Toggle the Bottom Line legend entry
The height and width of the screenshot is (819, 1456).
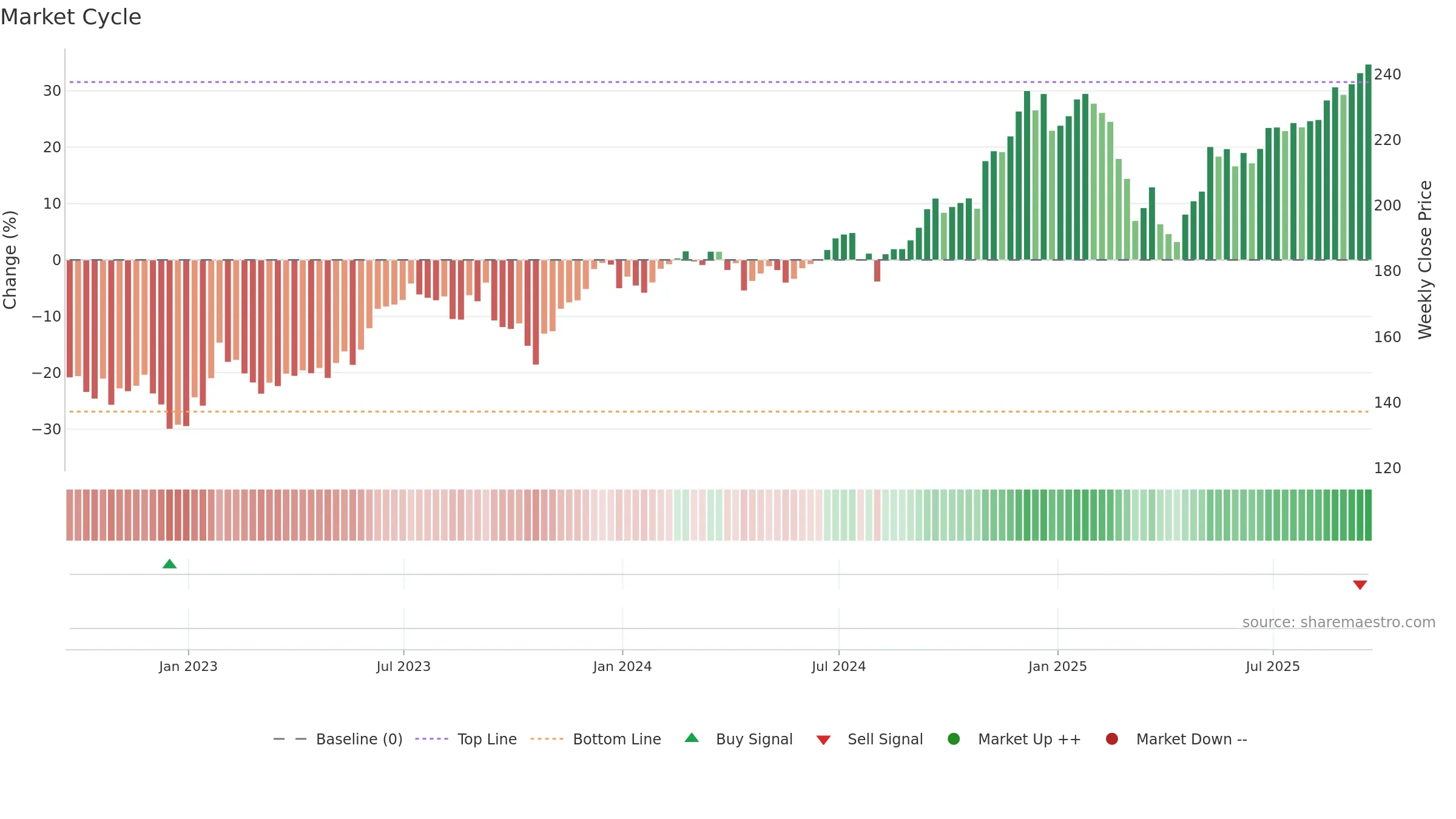click(x=596, y=739)
